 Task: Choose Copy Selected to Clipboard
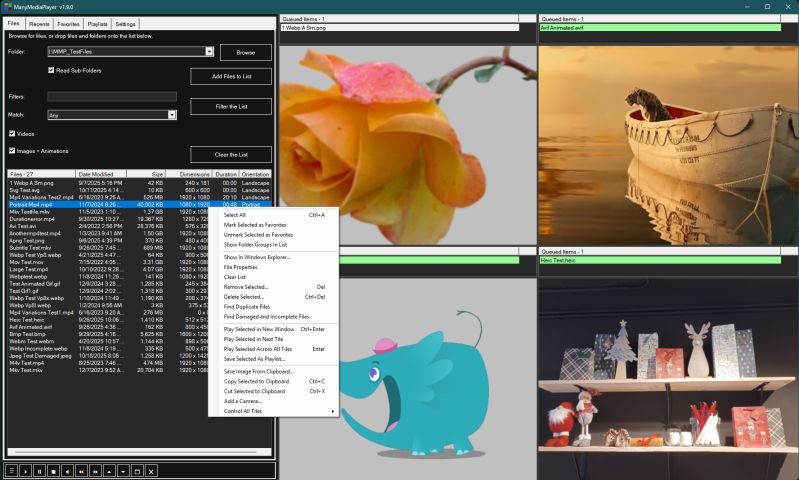pos(274,382)
